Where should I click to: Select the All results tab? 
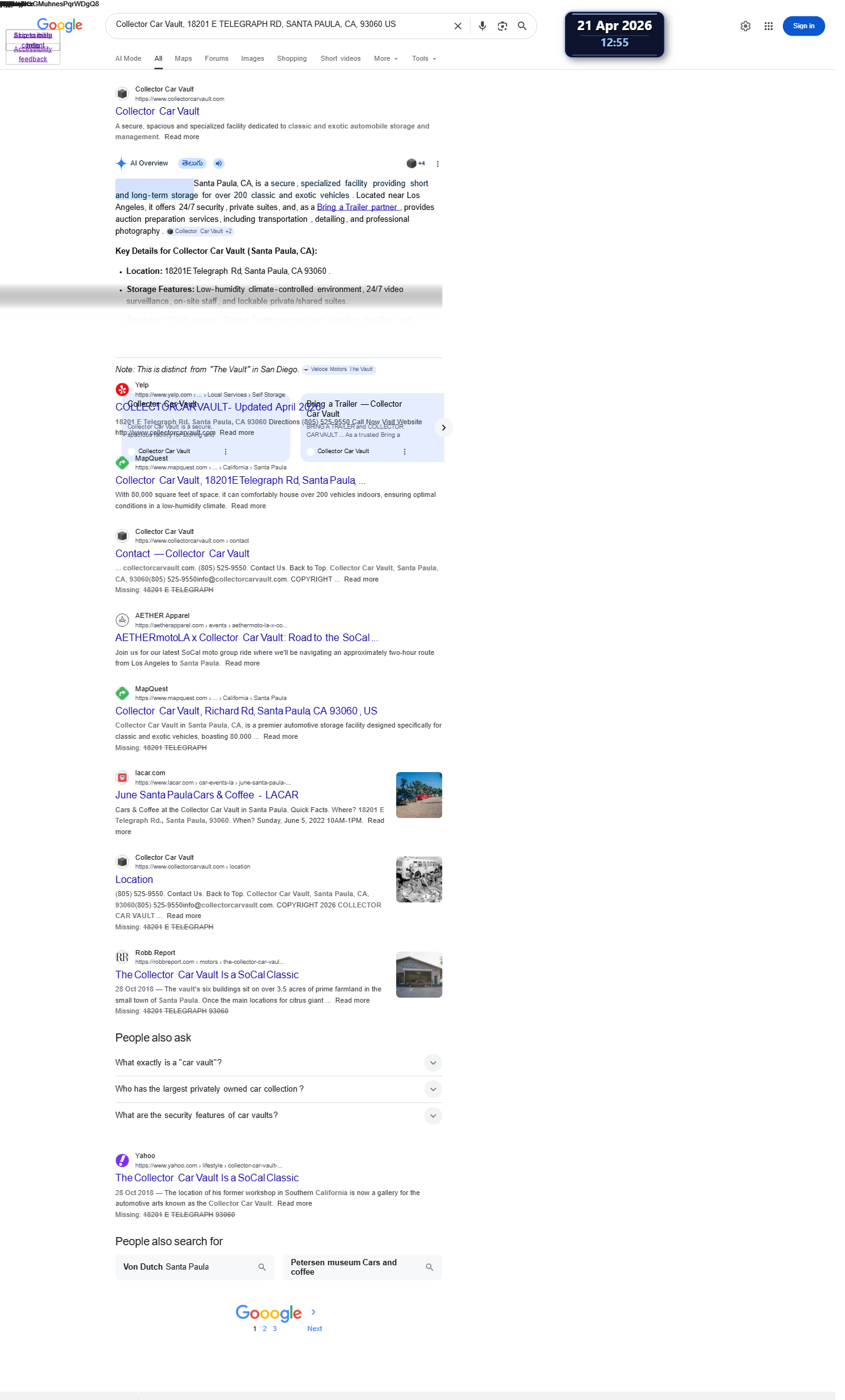[x=159, y=59]
